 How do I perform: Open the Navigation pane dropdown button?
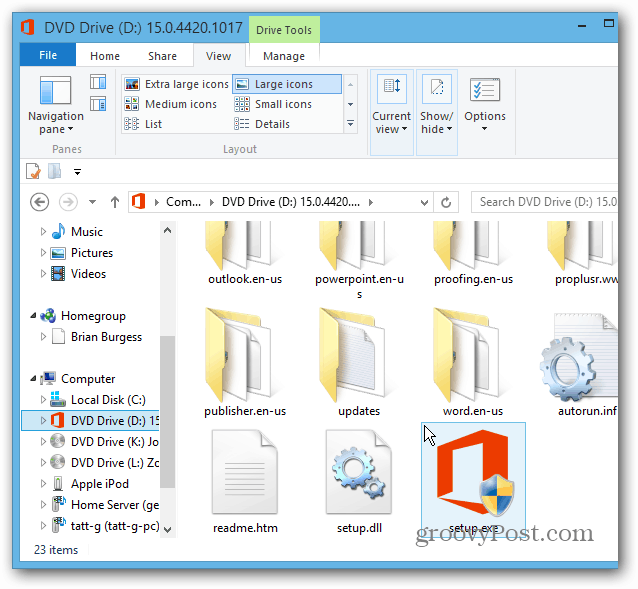click(x=56, y=105)
